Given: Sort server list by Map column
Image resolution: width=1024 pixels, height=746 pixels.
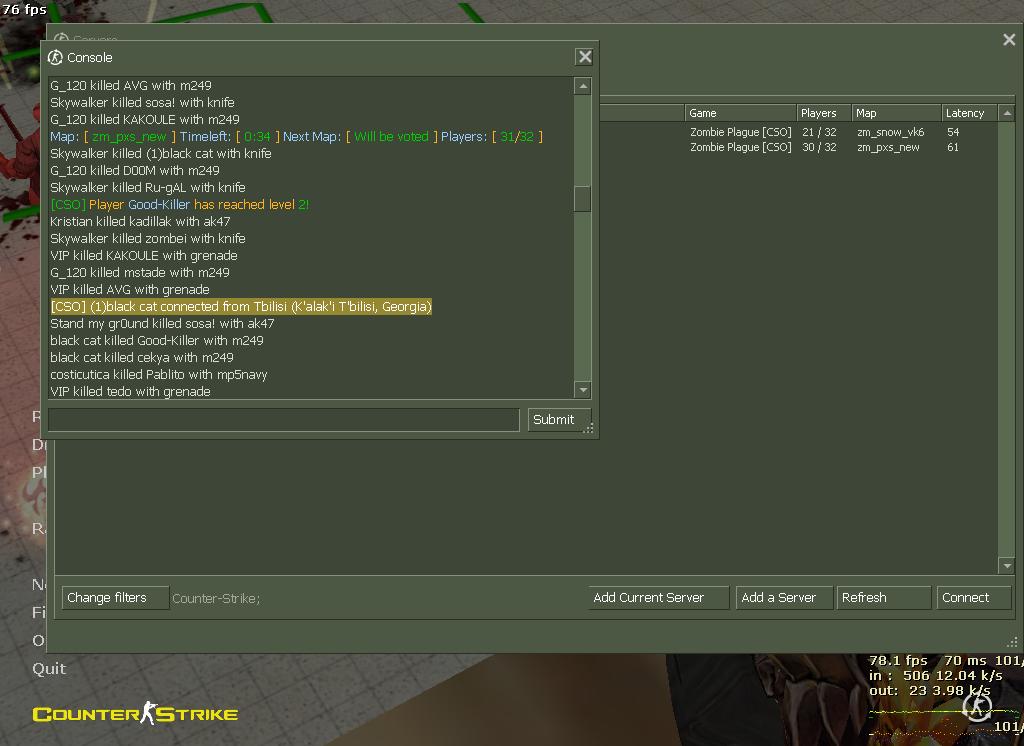Looking at the screenshot, I should [894, 113].
